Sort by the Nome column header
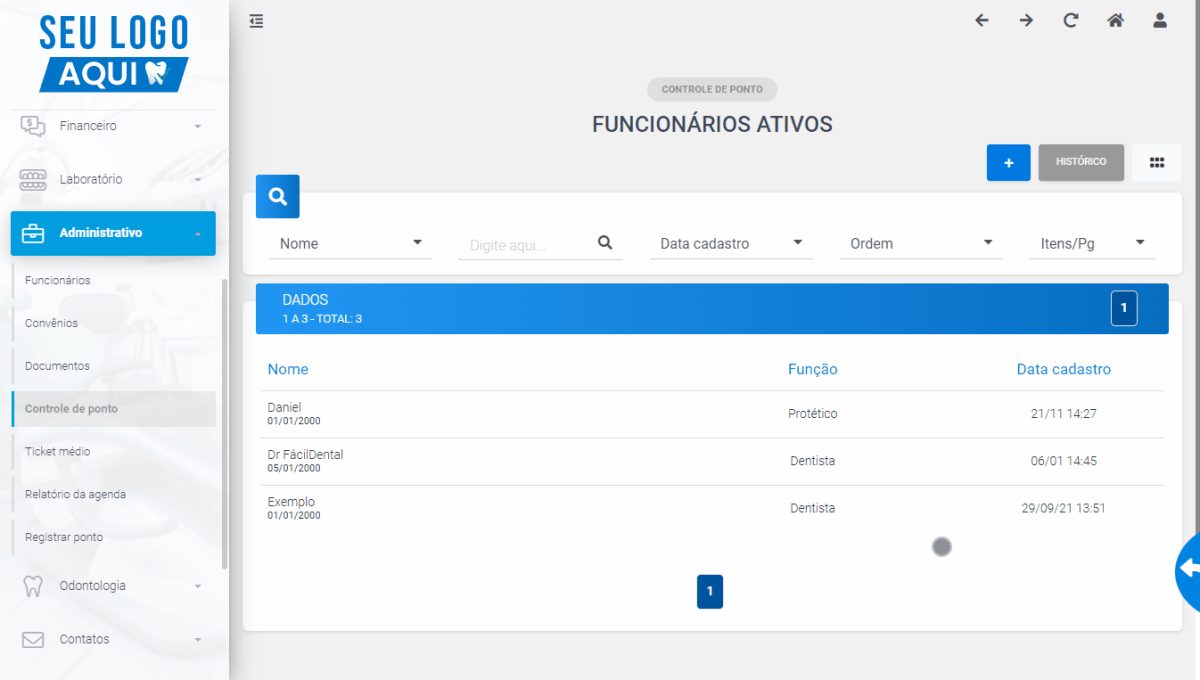 pos(288,369)
